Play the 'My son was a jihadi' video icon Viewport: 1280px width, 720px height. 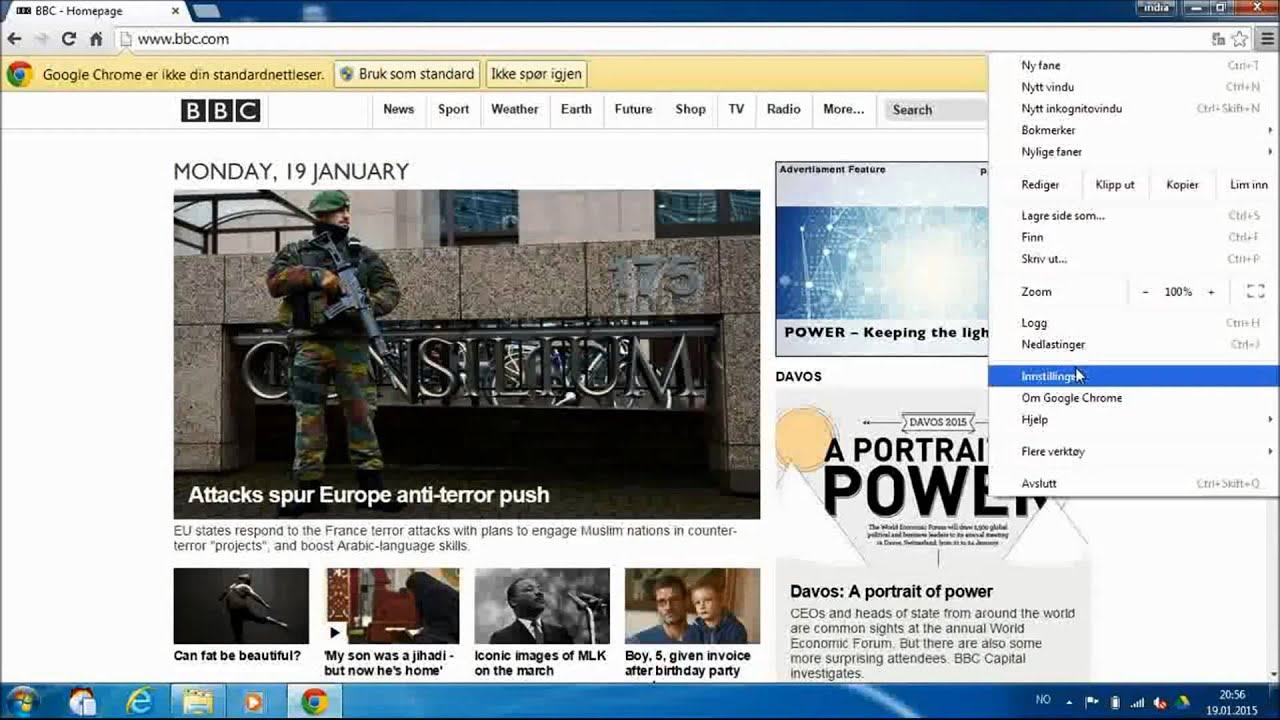pyautogui.click(x=334, y=632)
